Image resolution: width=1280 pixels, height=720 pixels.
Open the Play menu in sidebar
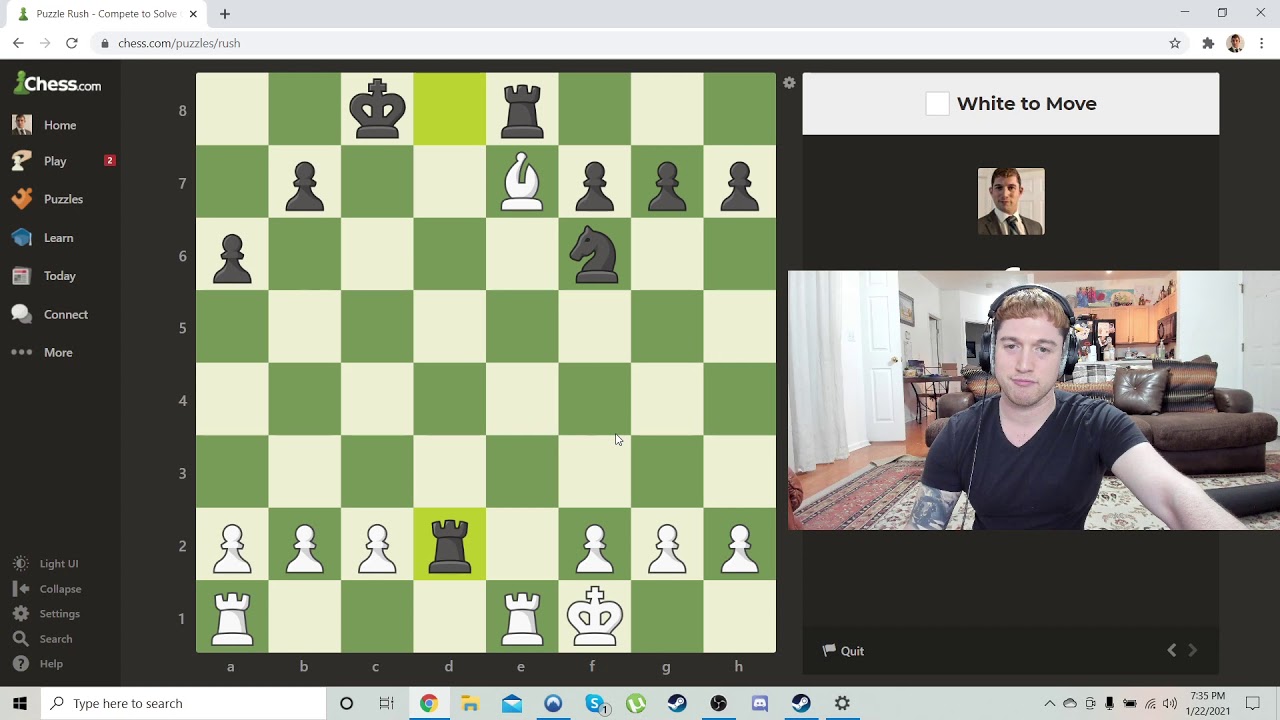click(x=55, y=161)
